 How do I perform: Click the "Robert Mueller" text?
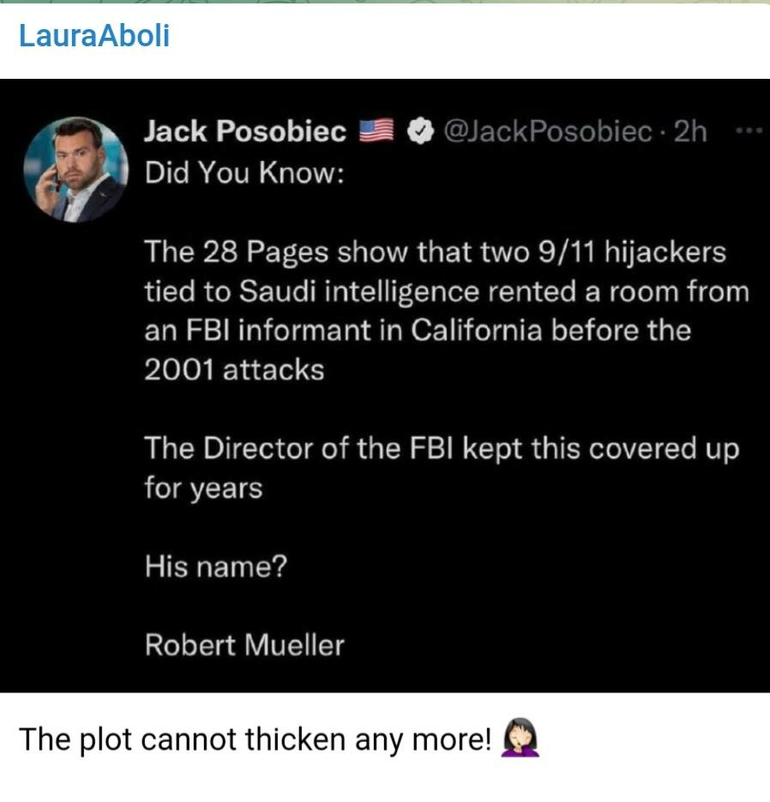244,645
